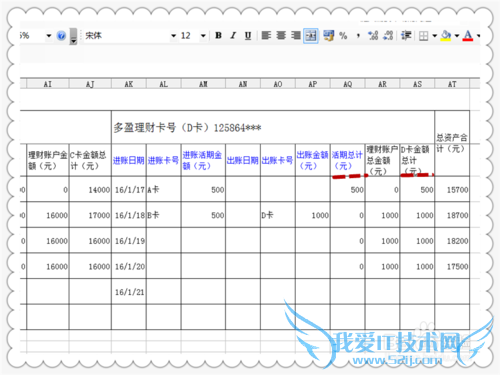Apply currency style format

coord(328,35)
